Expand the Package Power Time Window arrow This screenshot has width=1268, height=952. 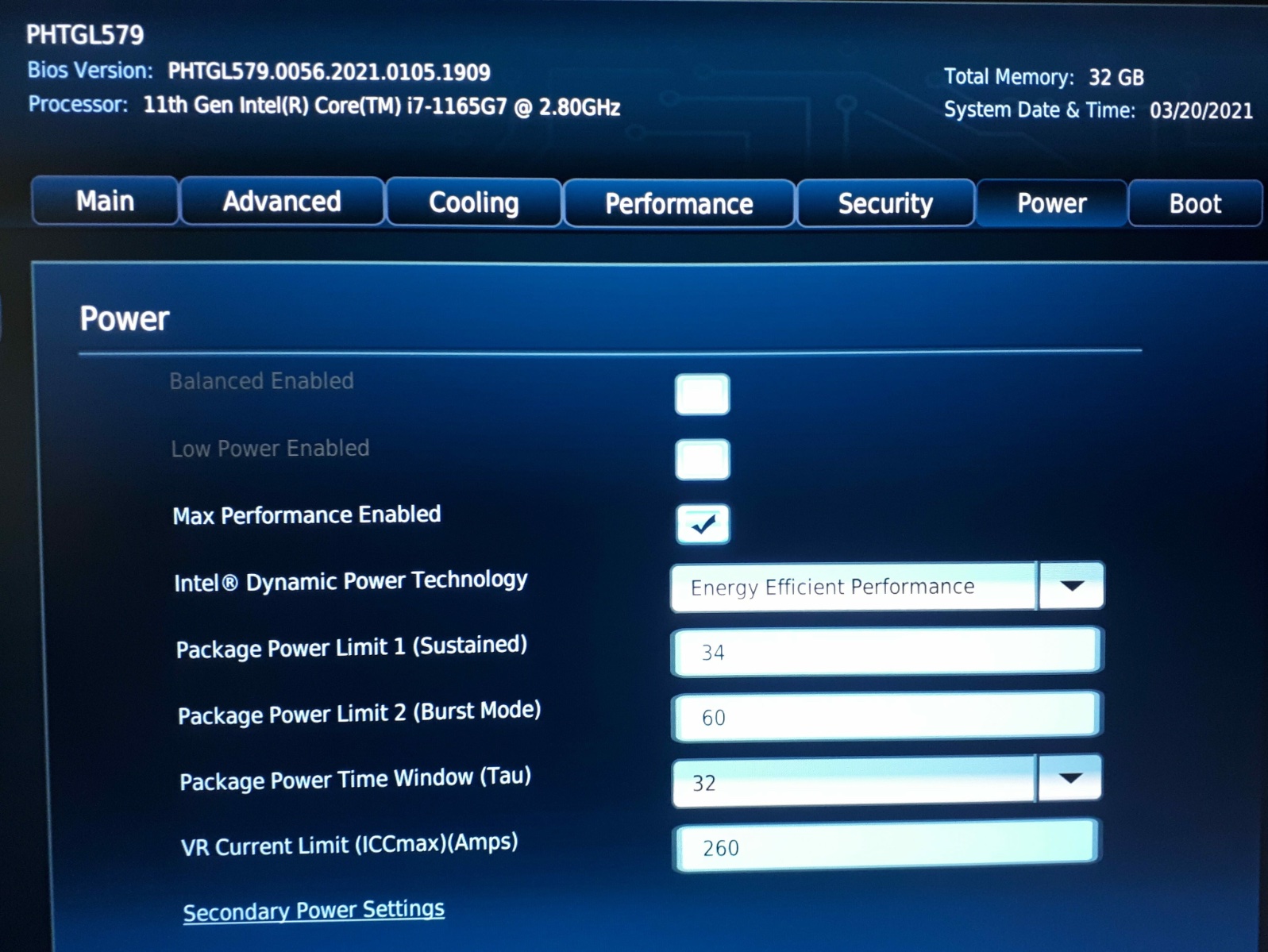coord(1069,778)
